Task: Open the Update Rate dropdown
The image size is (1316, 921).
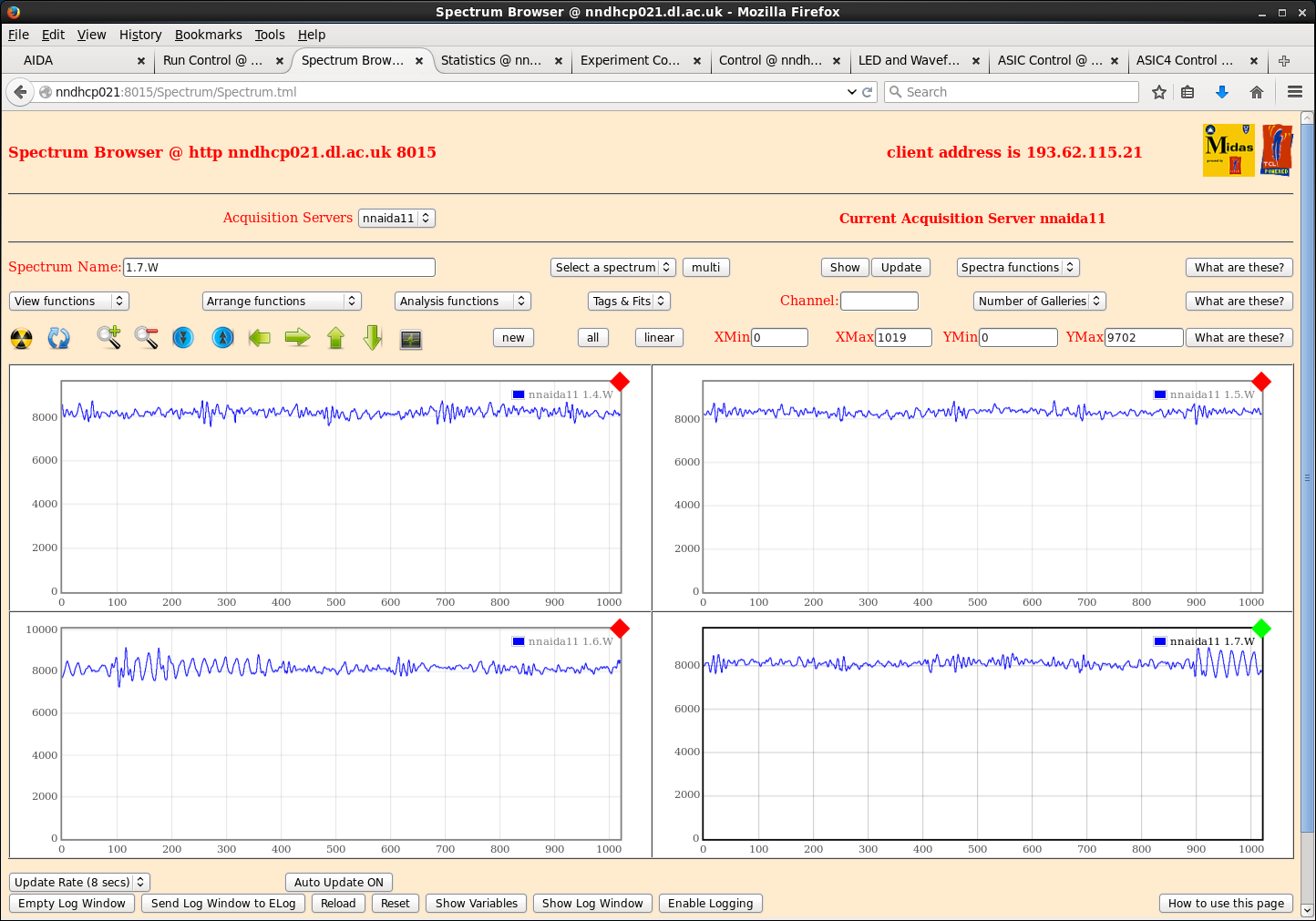Action: pyautogui.click(x=79, y=882)
